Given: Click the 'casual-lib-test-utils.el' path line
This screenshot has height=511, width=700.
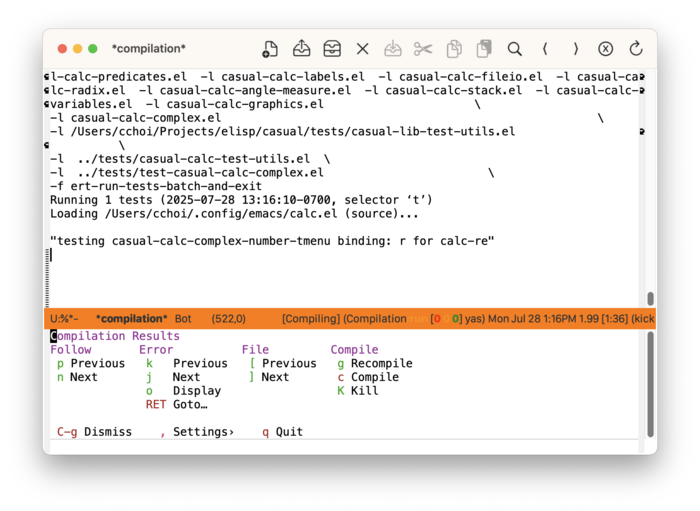Looking at the screenshot, I should 282,132.
